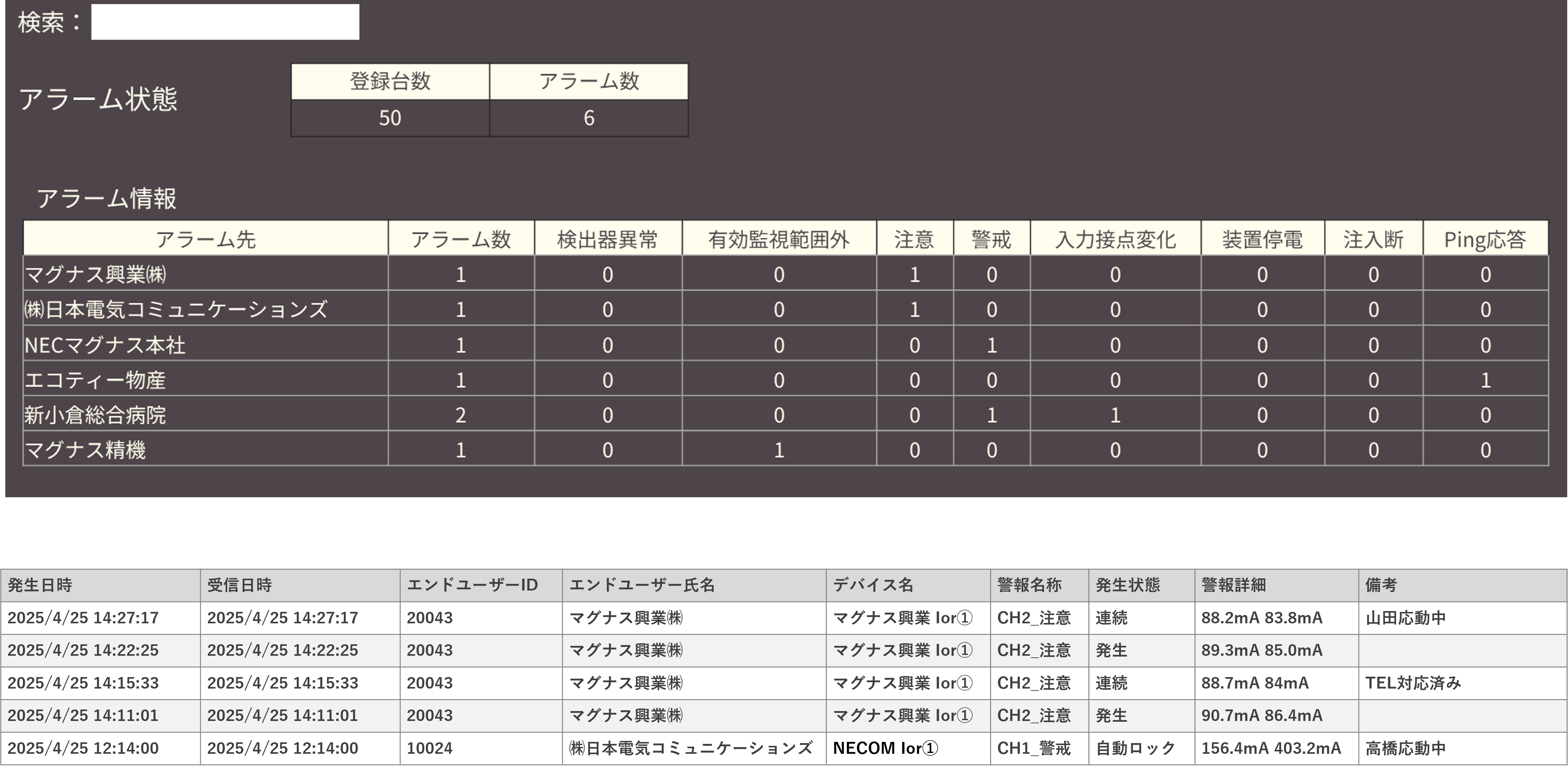This screenshot has height=768, width=1568.
Task: Select the log row with 発生日時 2025/4/25 14:22:25
Action: 784,651
